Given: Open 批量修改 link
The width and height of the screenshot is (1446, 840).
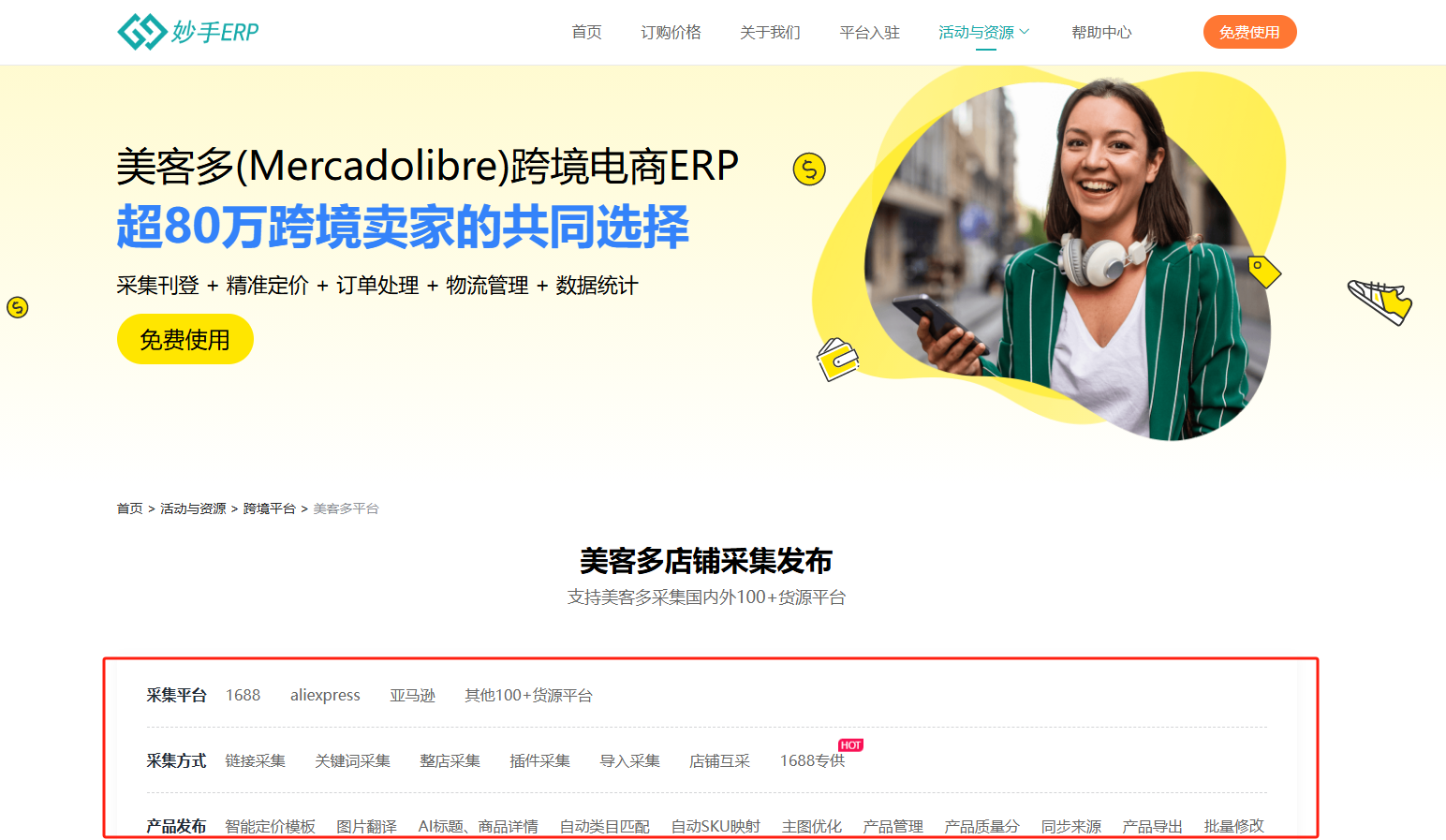Looking at the screenshot, I should coord(1233,826).
